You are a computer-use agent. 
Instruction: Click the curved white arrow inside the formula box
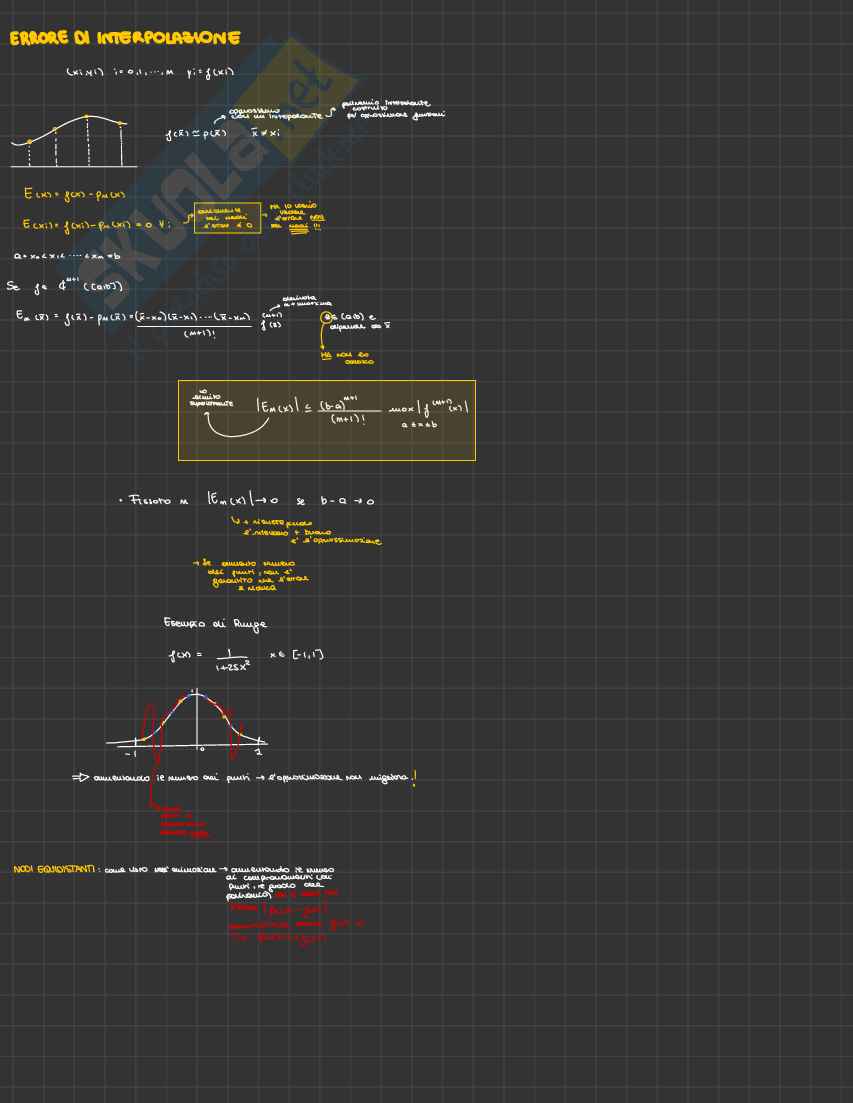(237, 427)
